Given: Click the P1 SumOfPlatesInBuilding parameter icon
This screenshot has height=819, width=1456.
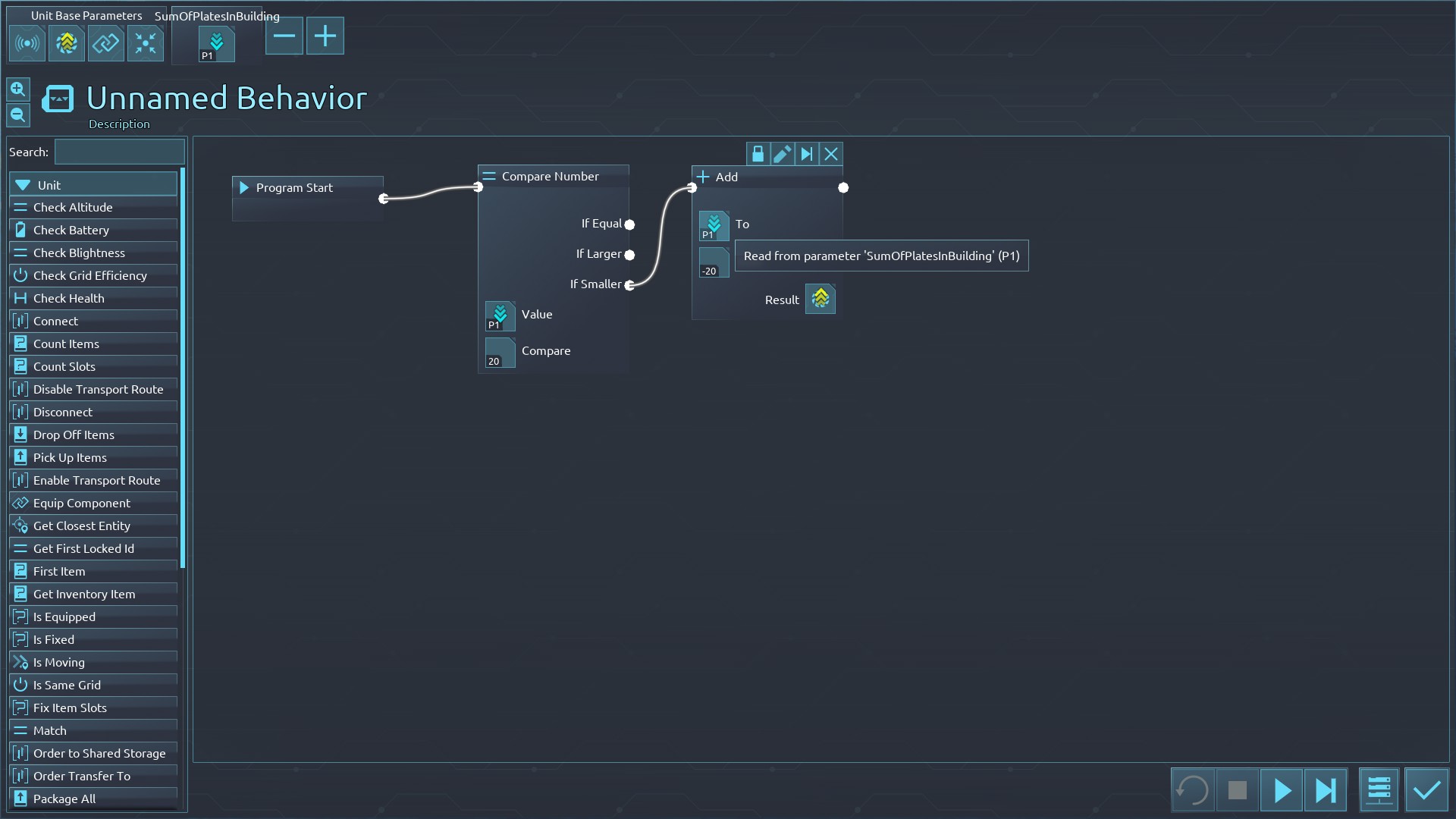Looking at the screenshot, I should coord(216,43).
